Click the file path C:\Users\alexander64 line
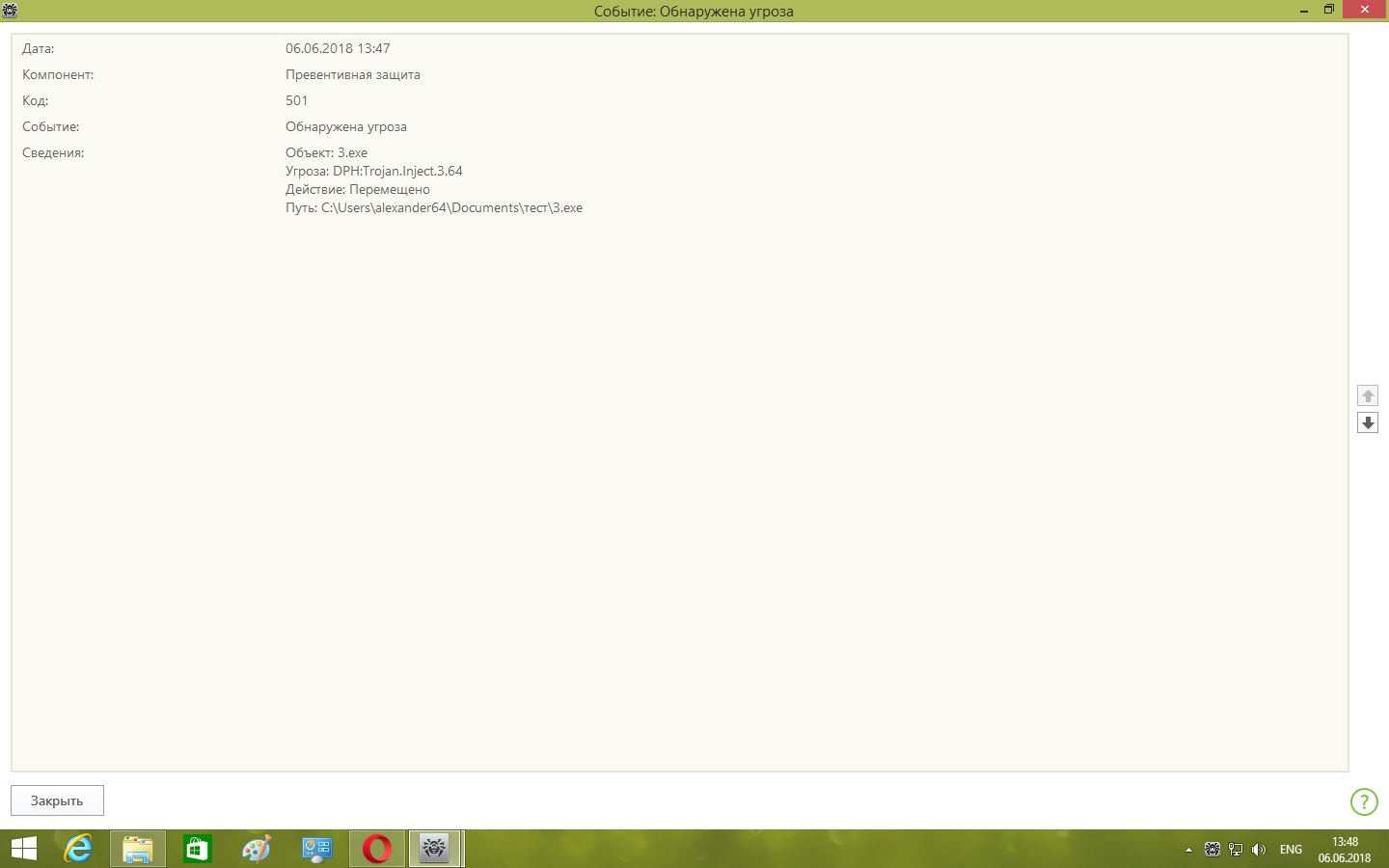This screenshot has width=1389, height=868. [434, 207]
